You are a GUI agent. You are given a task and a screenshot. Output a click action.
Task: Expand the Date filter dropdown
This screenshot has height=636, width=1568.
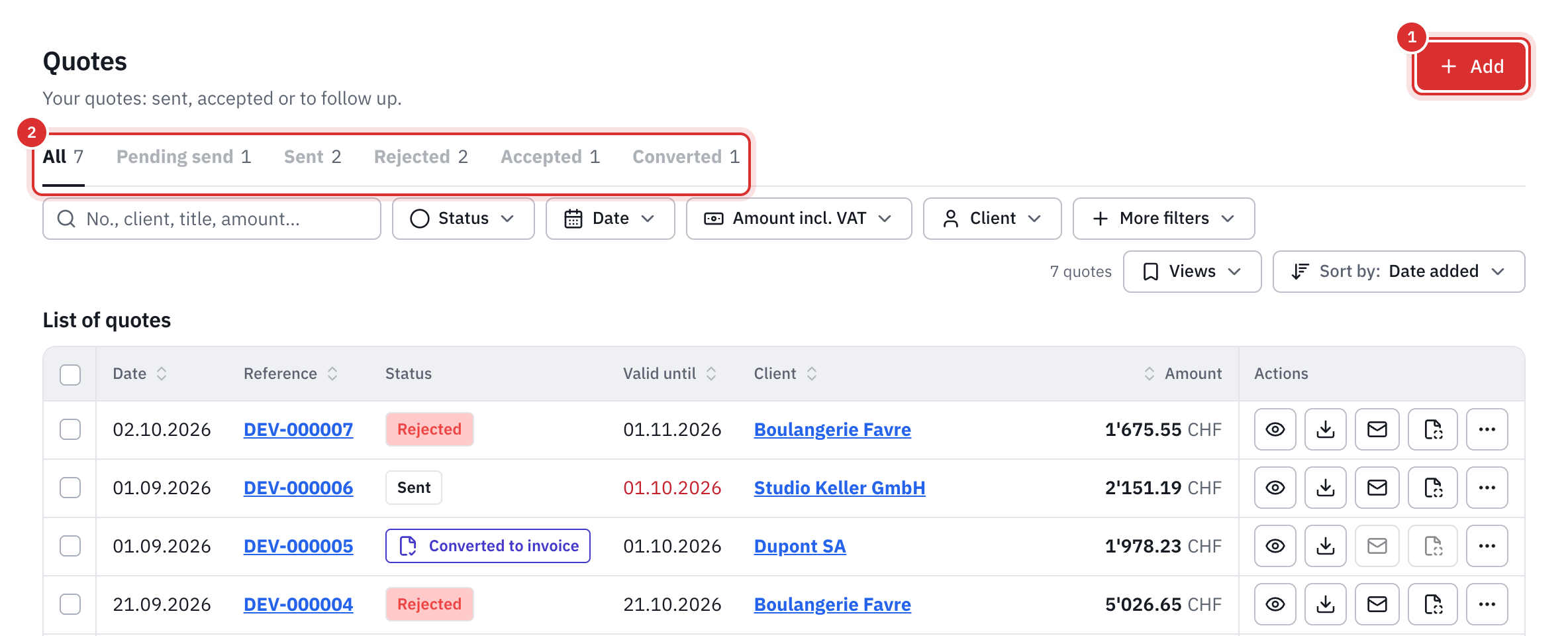[610, 219]
